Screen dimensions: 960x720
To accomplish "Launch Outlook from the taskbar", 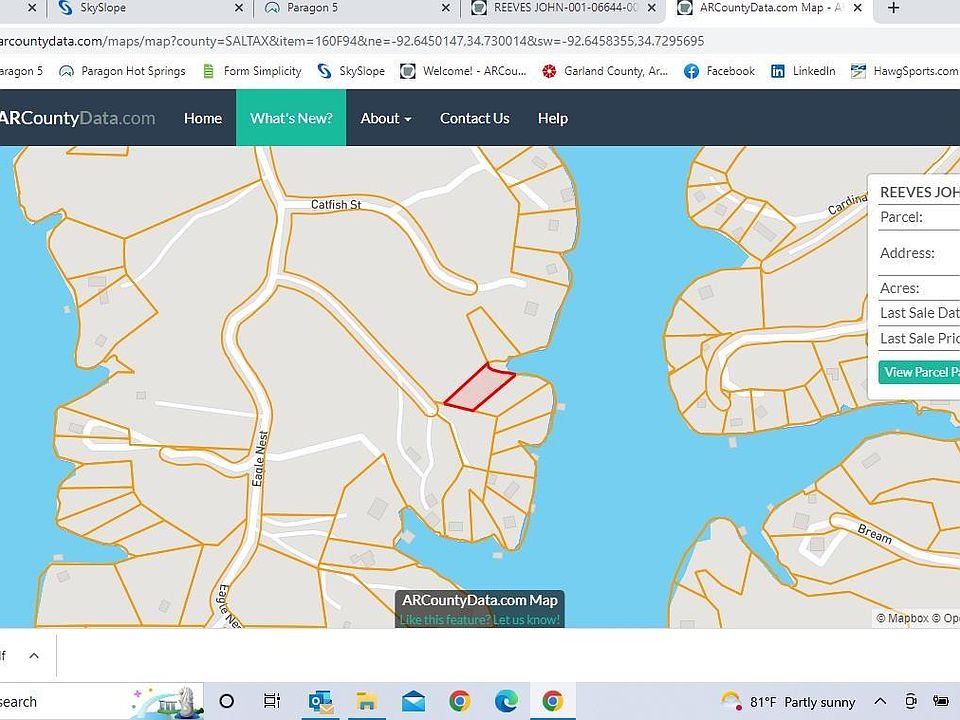I will 320,701.
